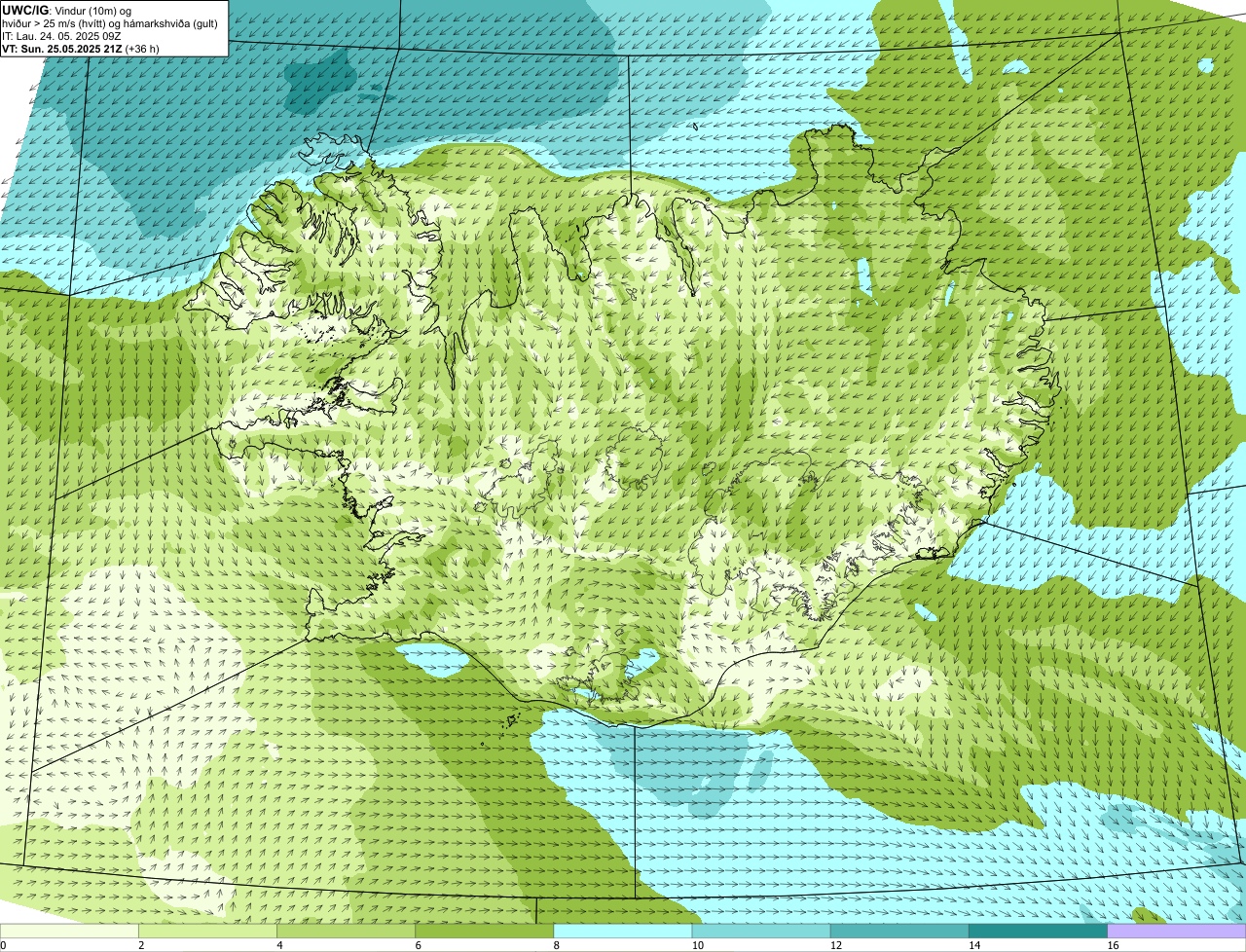The width and height of the screenshot is (1246, 952).
Task: Click the '(+36 h)' forecast offset text
Action: pyautogui.click(x=143, y=49)
